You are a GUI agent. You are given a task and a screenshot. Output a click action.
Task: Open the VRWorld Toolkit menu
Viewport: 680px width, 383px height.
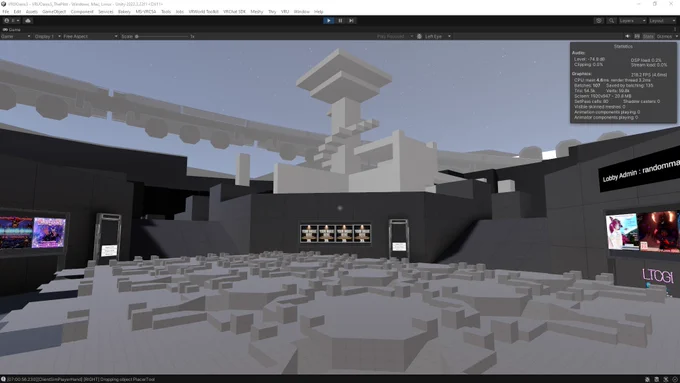click(x=203, y=12)
